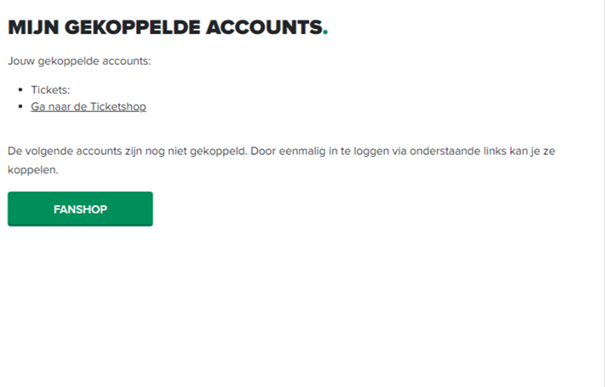Click the word Ticketshop inside the underlined link
Screen dimensions: 605x387
tap(118, 106)
